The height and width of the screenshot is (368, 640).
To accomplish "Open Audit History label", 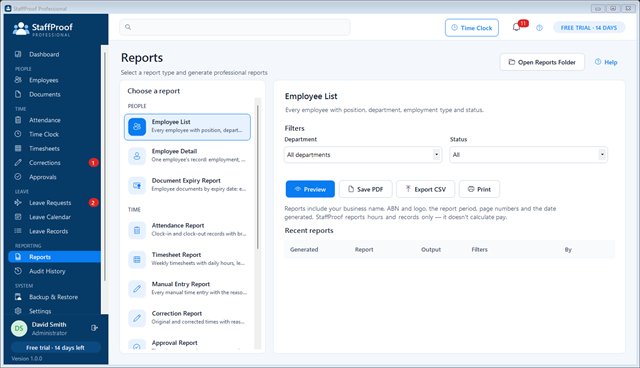I will 47,271.
